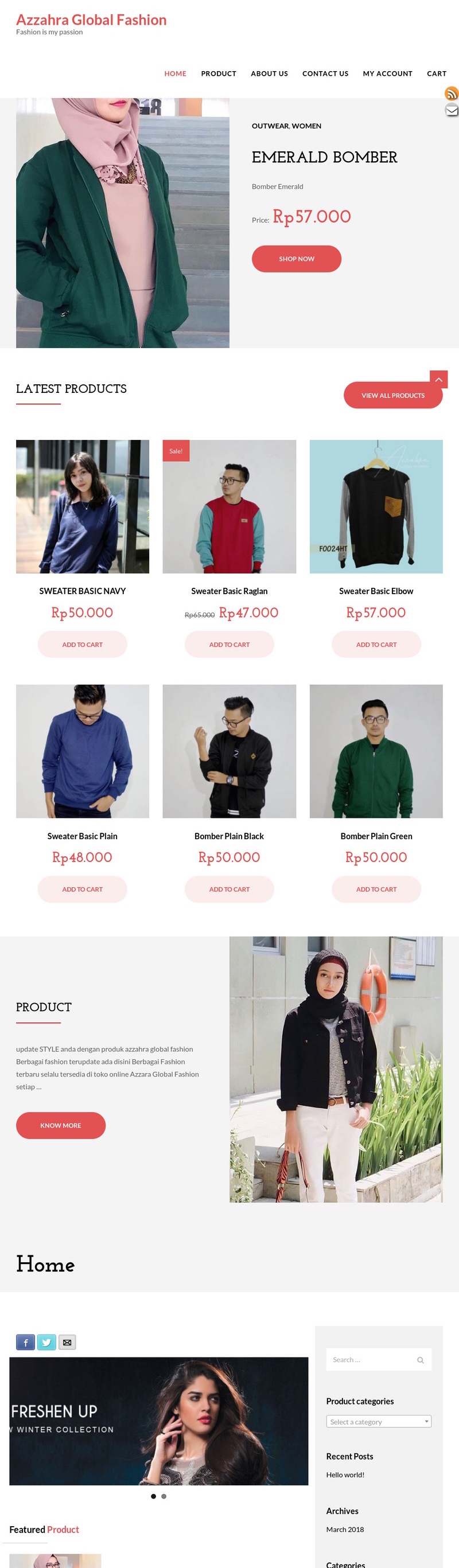
Task: Add Sweater Basic Elbow to cart
Action: (x=376, y=644)
